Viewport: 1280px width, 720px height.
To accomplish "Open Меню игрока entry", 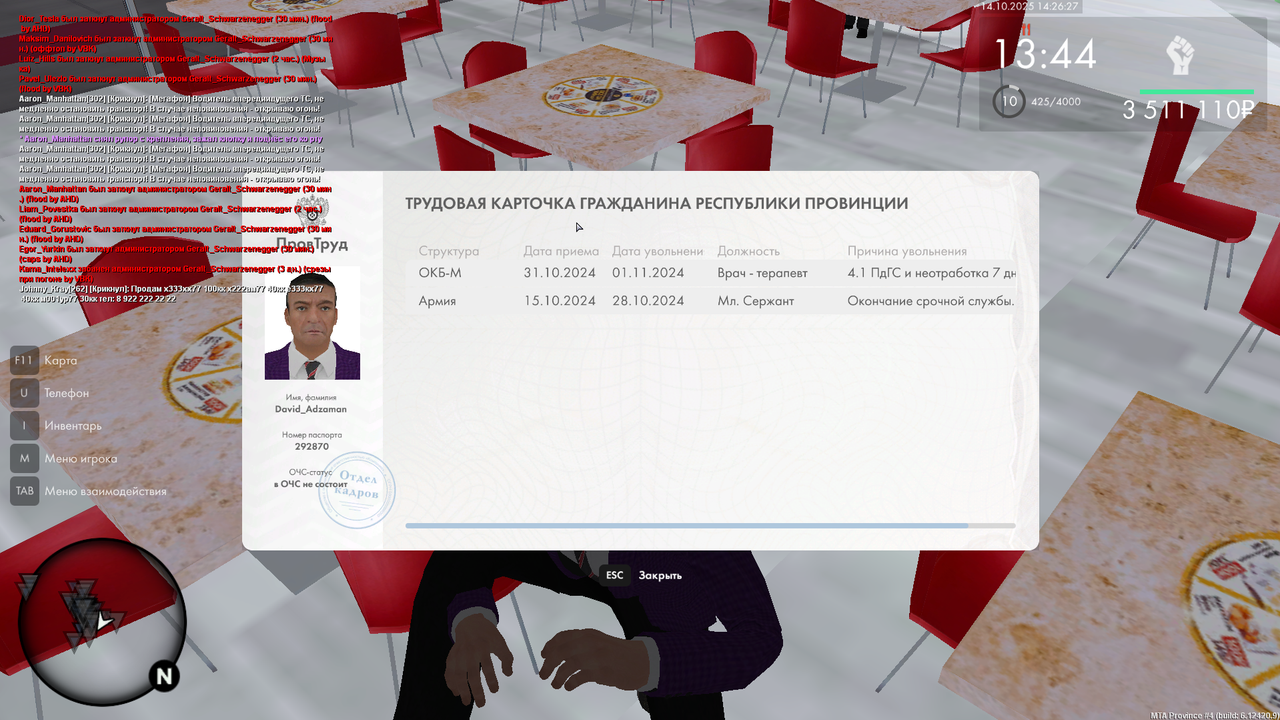I will [81, 459].
